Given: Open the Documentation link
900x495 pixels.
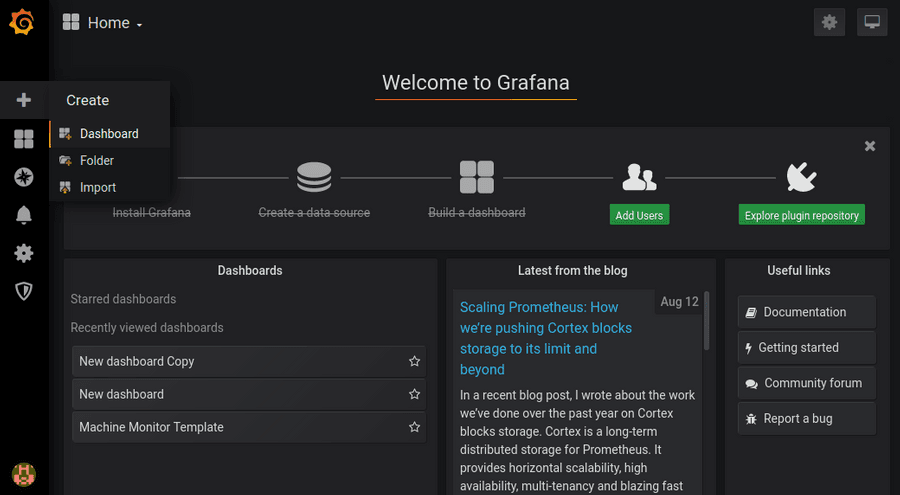Looking at the screenshot, I should point(806,312).
